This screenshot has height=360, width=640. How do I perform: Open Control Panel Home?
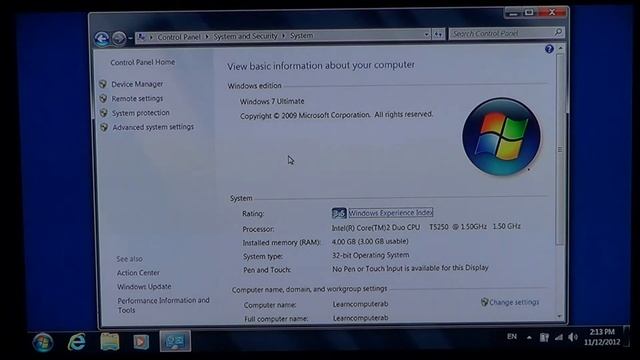pyautogui.click(x=142, y=62)
